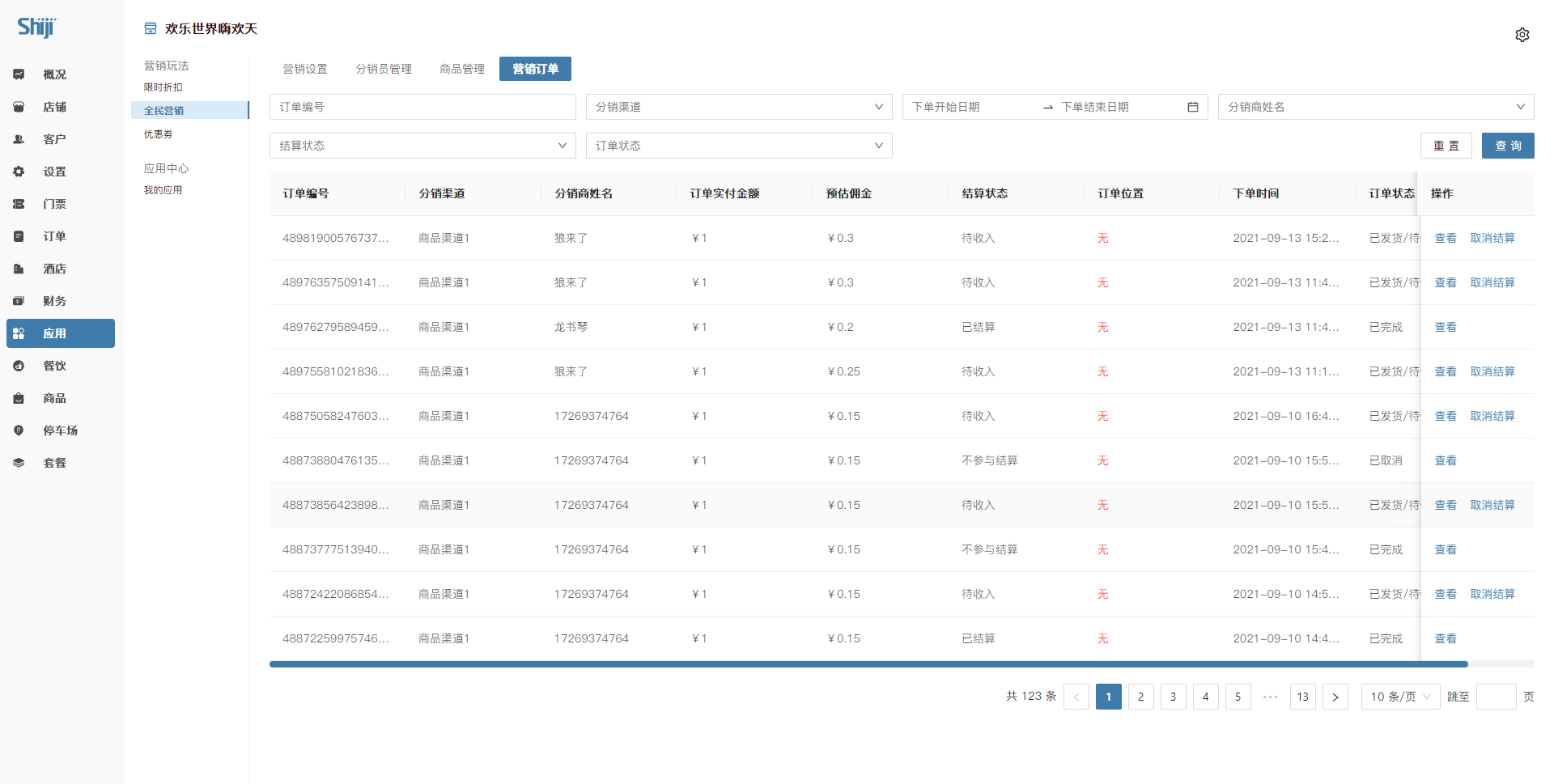Go to page 13
Image resolution: width=1554 pixels, height=784 pixels.
[1303, 697]
